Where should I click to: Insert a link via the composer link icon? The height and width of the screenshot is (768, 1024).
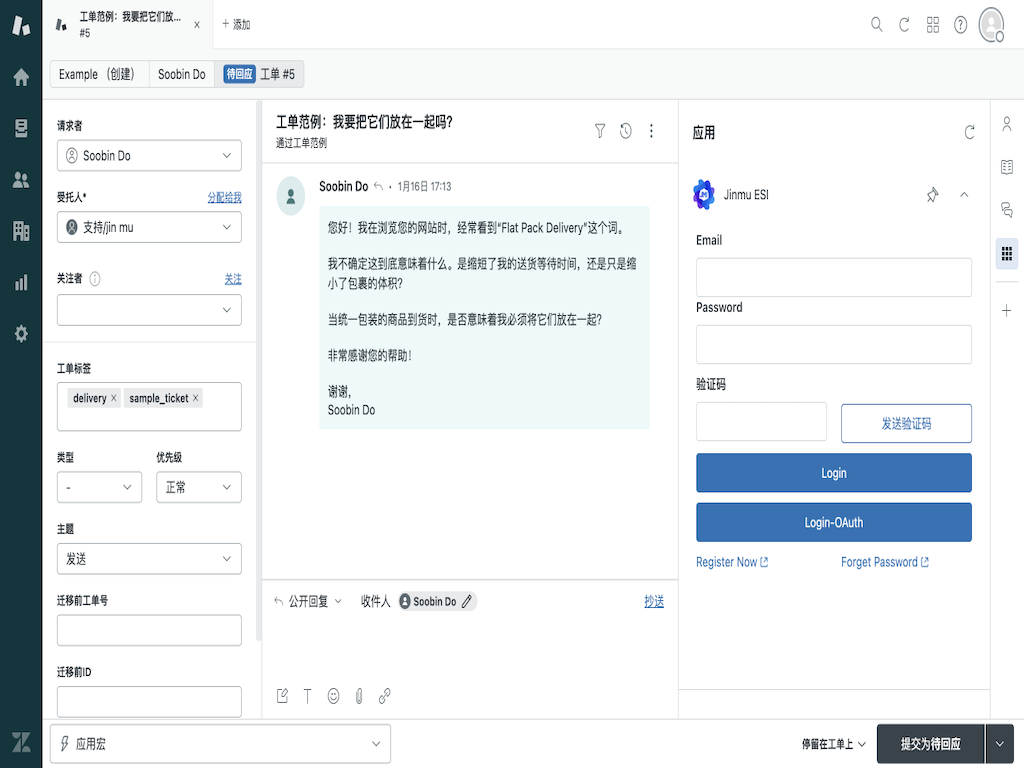384,696
